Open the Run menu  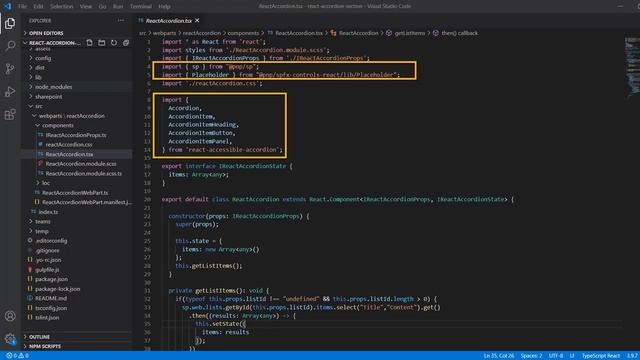coord(118,7)
